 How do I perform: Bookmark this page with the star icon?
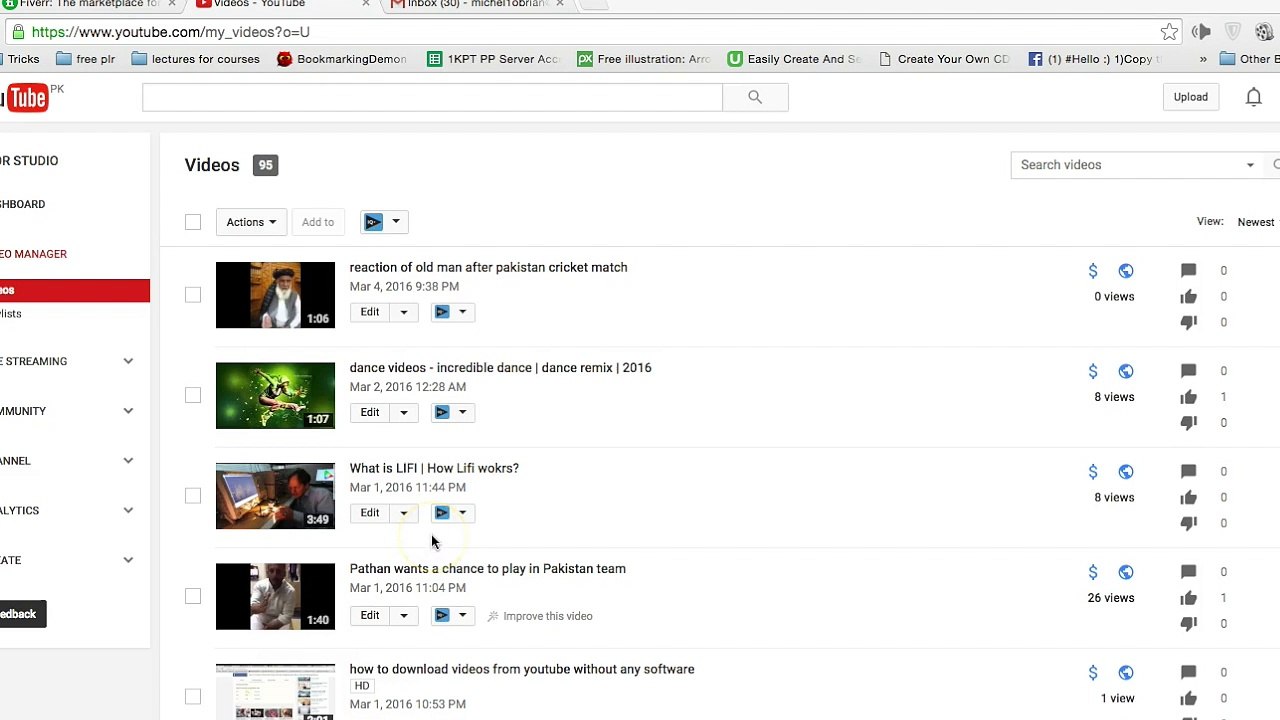tap(1169, 32)
